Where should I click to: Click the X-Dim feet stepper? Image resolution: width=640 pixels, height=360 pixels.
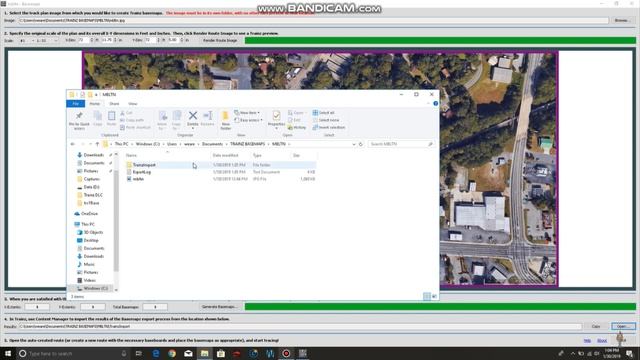[x=92, y=40]
